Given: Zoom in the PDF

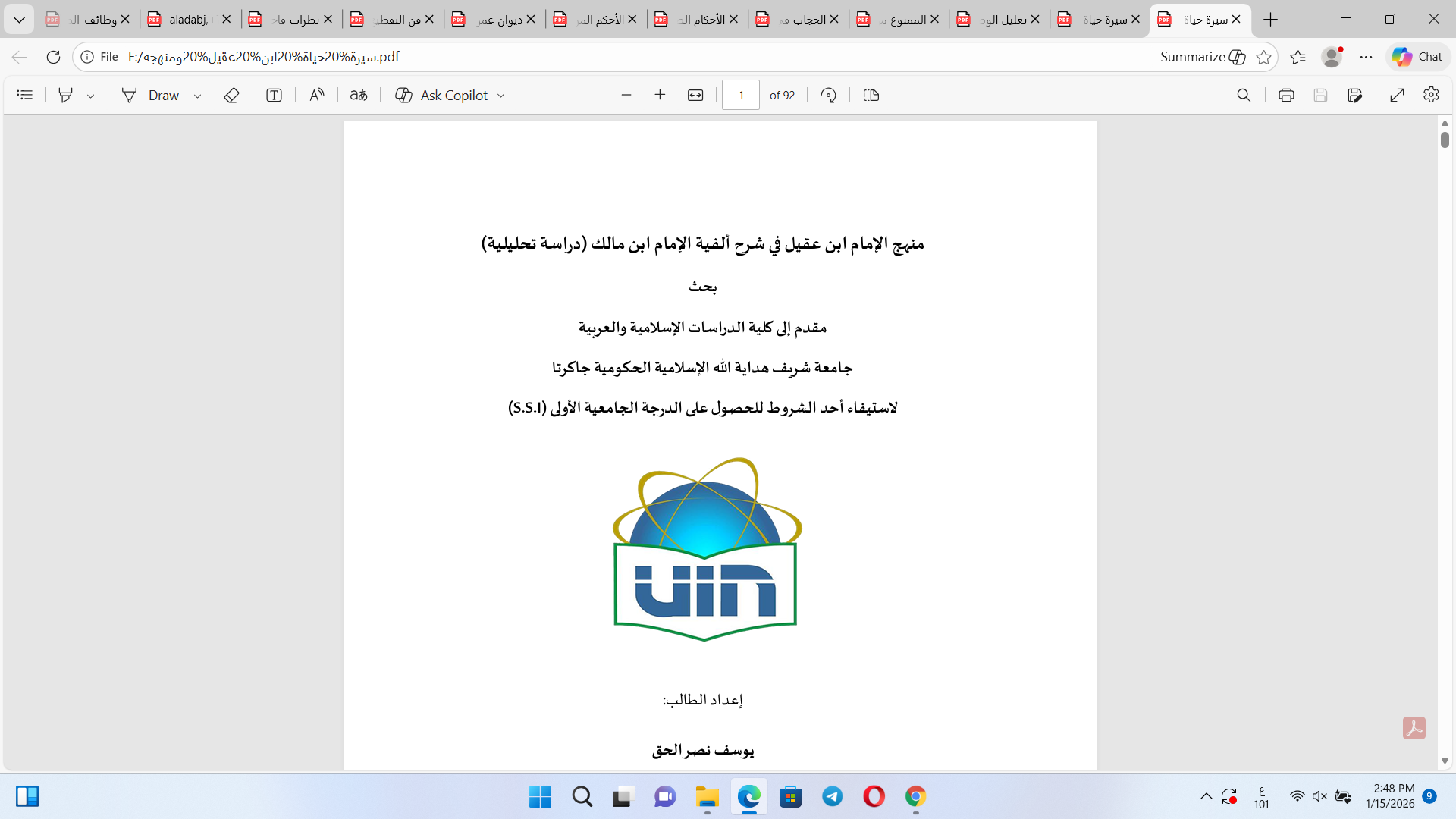Looking at the screenshot, I should pos(660,95).
